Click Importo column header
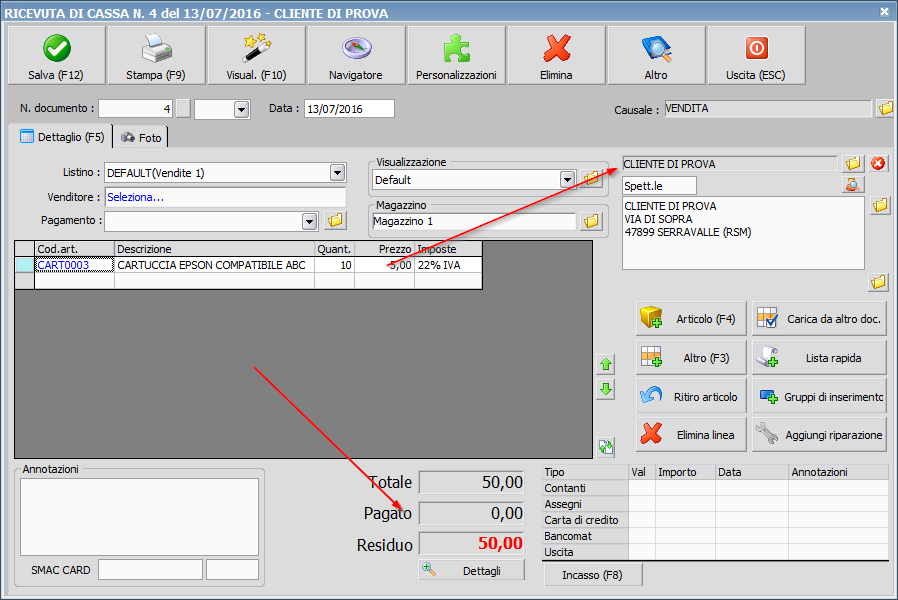The image size is (898, 600). click(686, 472)
